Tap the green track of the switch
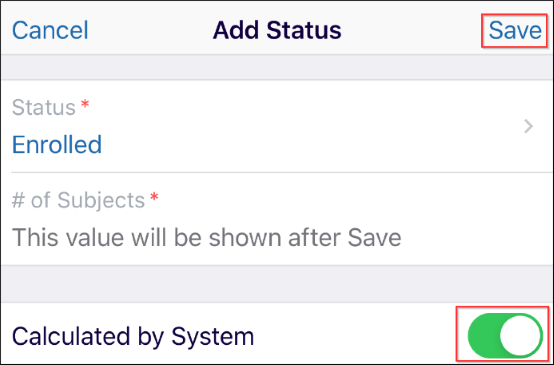The width and height of the screenshot is (554, 365). click(x=483, y=336)
